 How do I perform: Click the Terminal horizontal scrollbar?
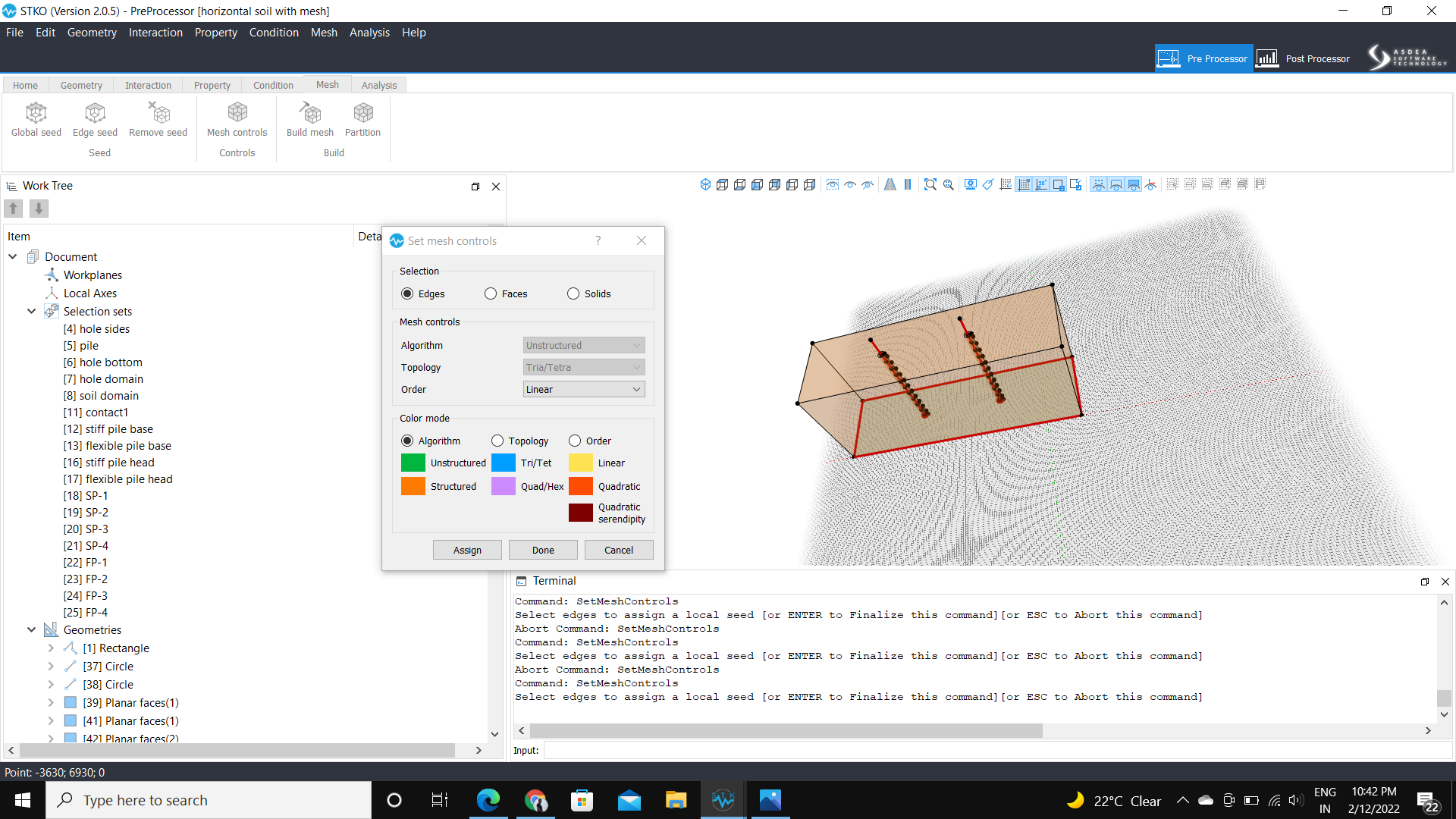click(786, 730)
